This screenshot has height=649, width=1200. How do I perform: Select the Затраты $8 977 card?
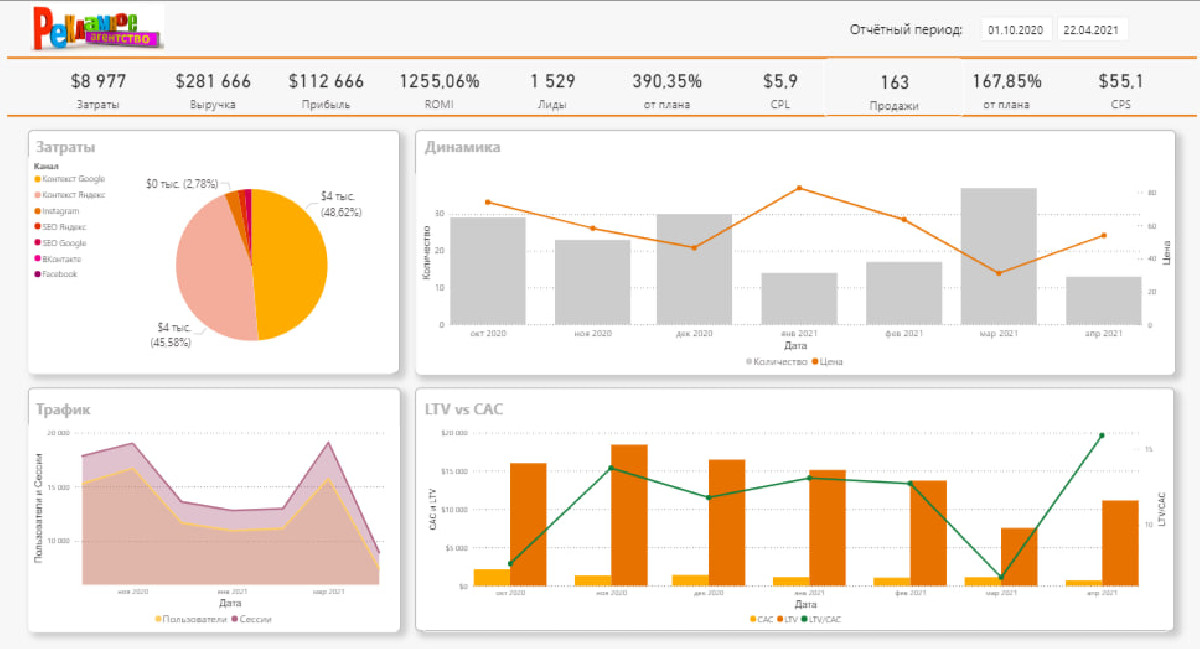(x=98, y=89)
